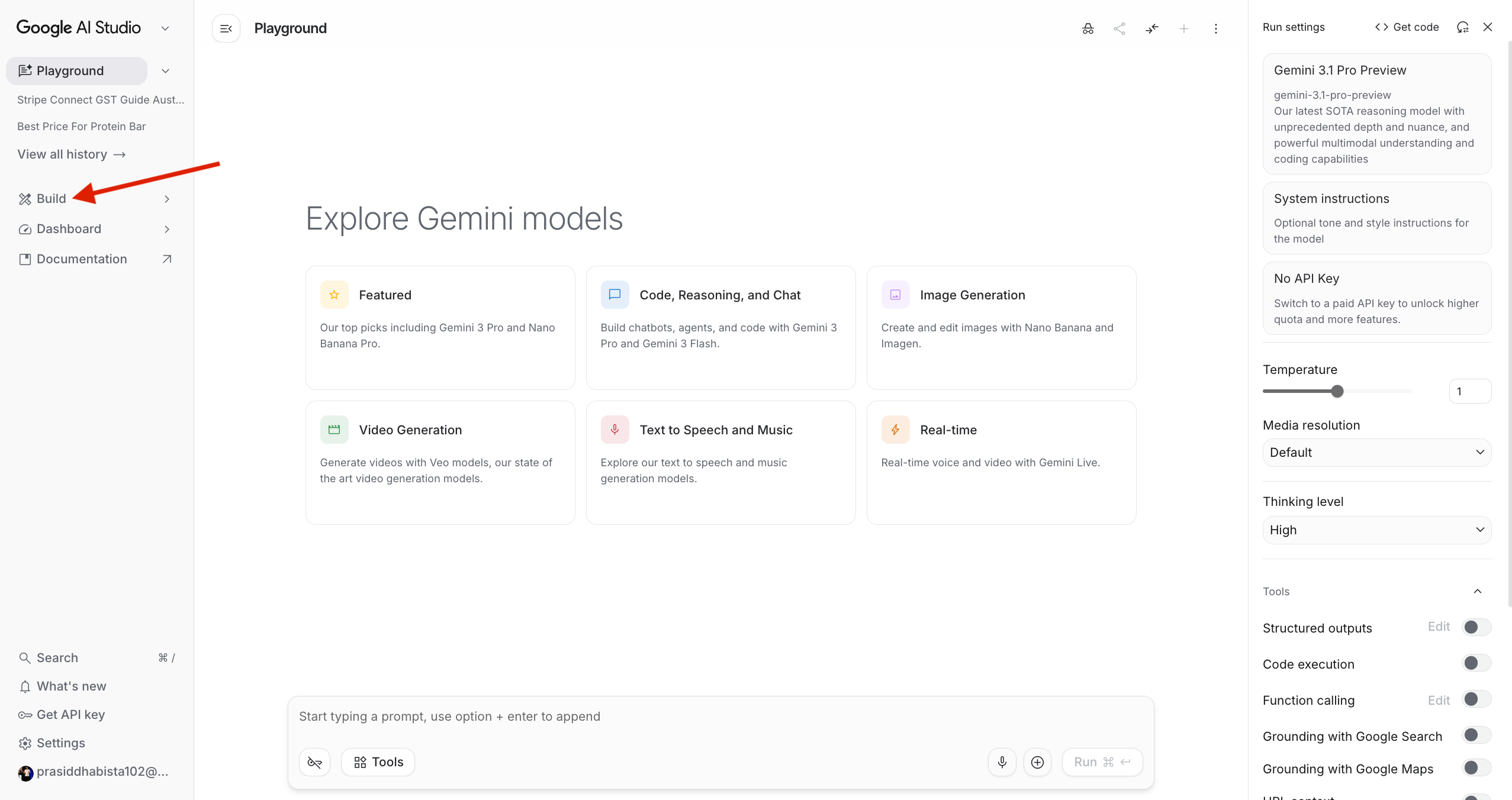Click the Image Generation picture icon

pyautogui.click(x=896, y=295)
